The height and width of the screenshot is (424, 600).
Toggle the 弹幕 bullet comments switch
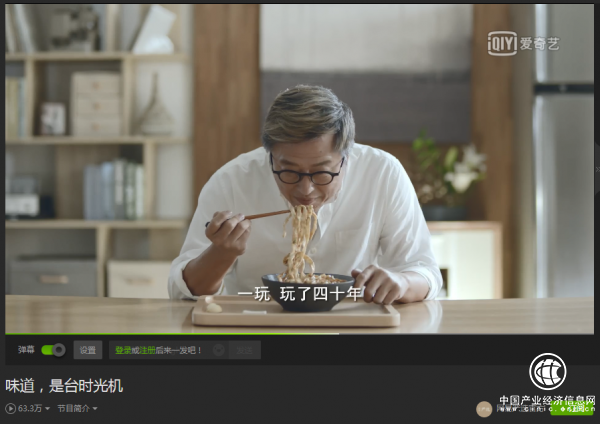pos(53,350)
